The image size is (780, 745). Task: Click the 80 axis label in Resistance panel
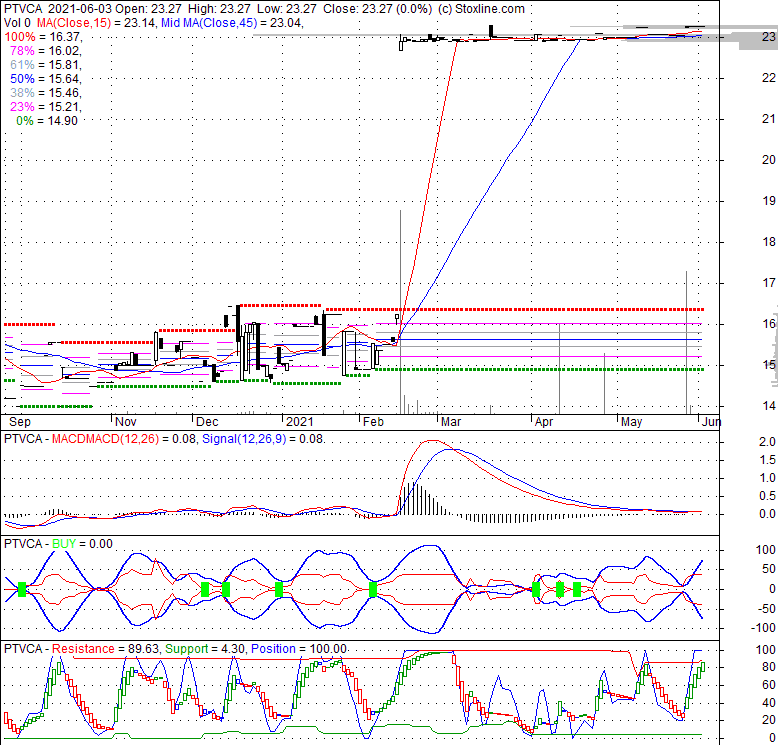769,667
